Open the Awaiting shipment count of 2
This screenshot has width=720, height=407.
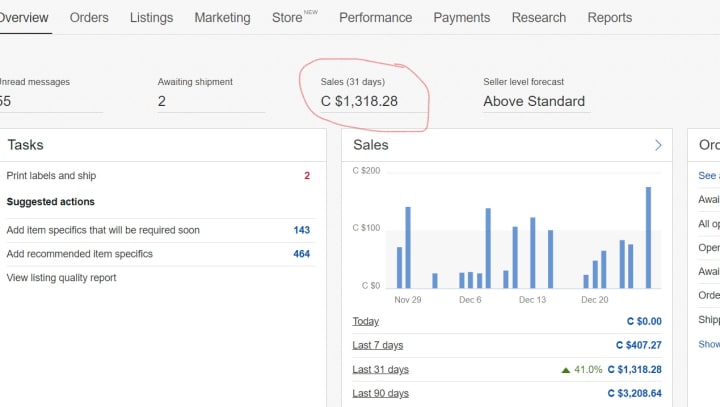point(162,101)
